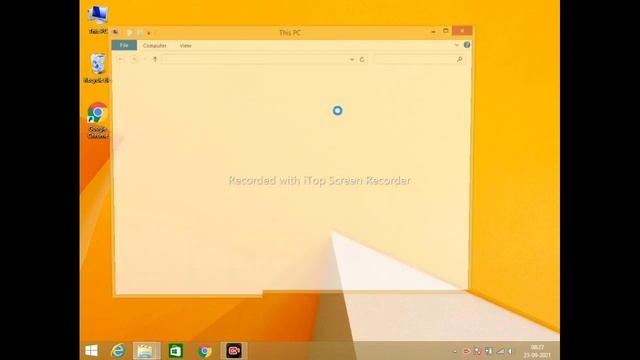
Task: Click the red recorder tray icon
Action: pos(466,351)
